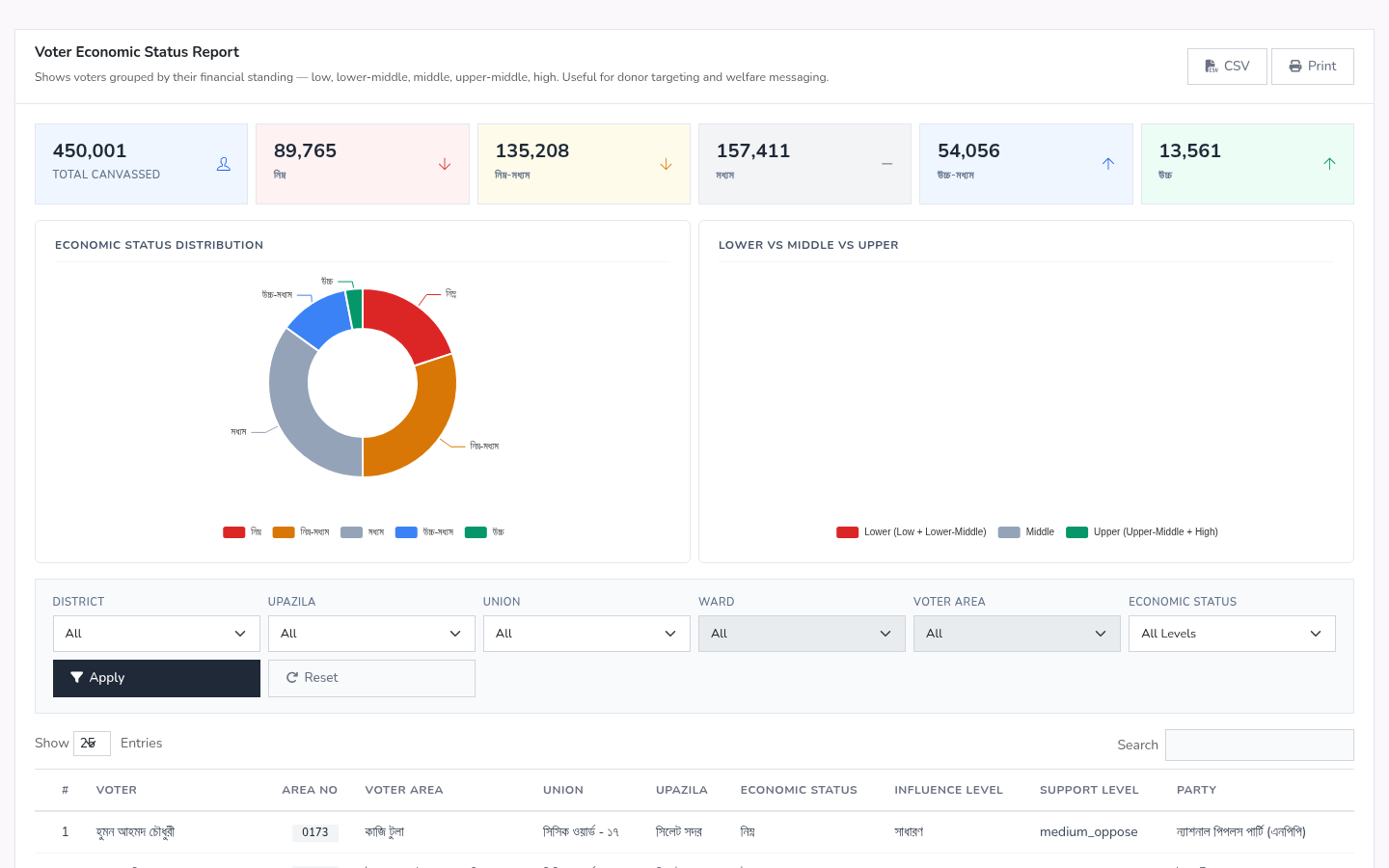The height and width of the screenshot is (868, 1389).
Task: Click the red down arrow on 89,765 card
Action: pos(445,164)
